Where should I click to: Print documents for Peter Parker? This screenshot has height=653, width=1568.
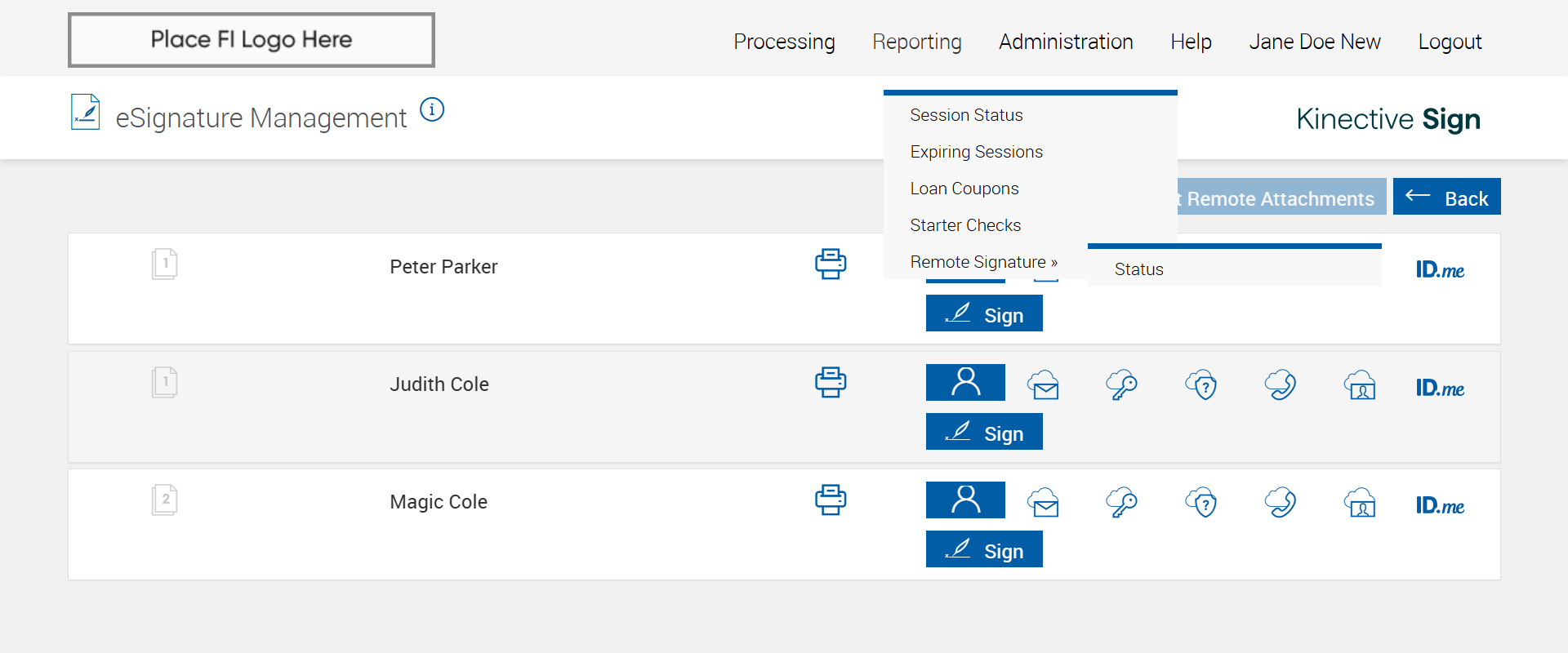(x=831, y=264)
